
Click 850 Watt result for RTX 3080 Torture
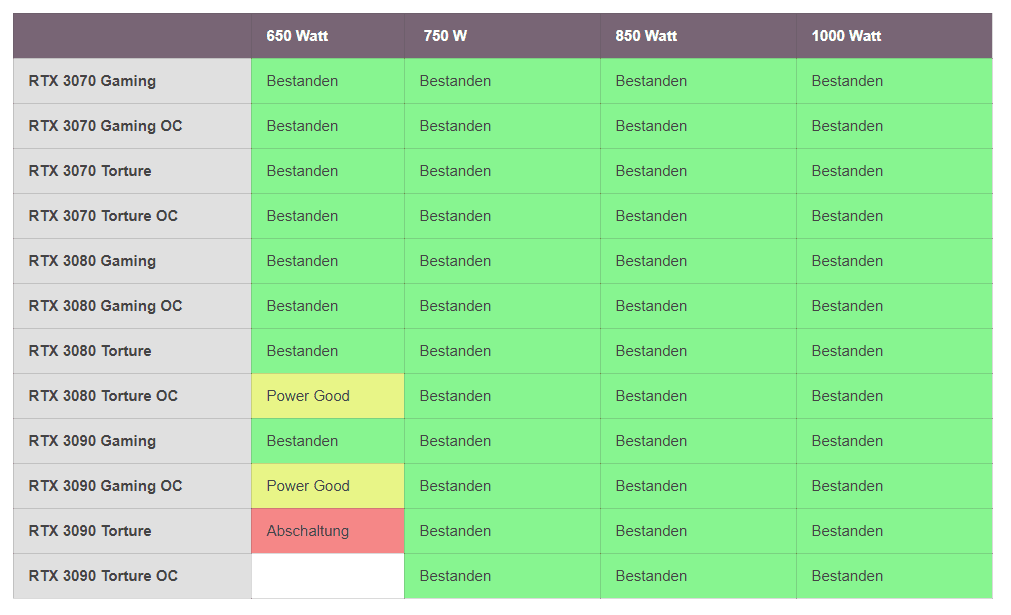[651, 351]
